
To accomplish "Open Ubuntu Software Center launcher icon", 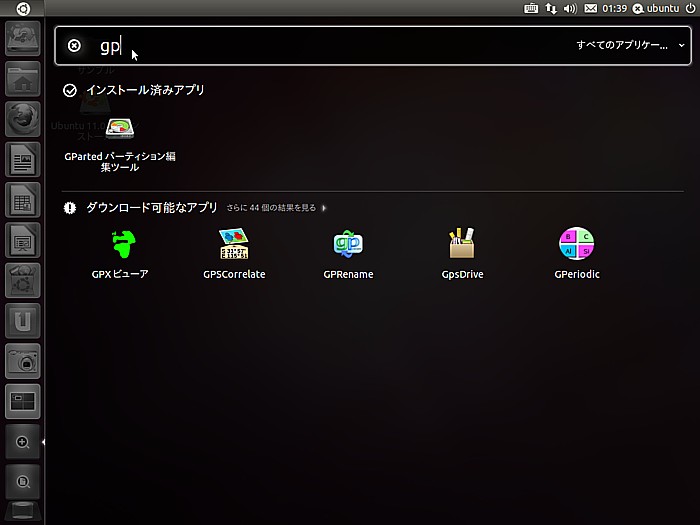I will 23,280.
